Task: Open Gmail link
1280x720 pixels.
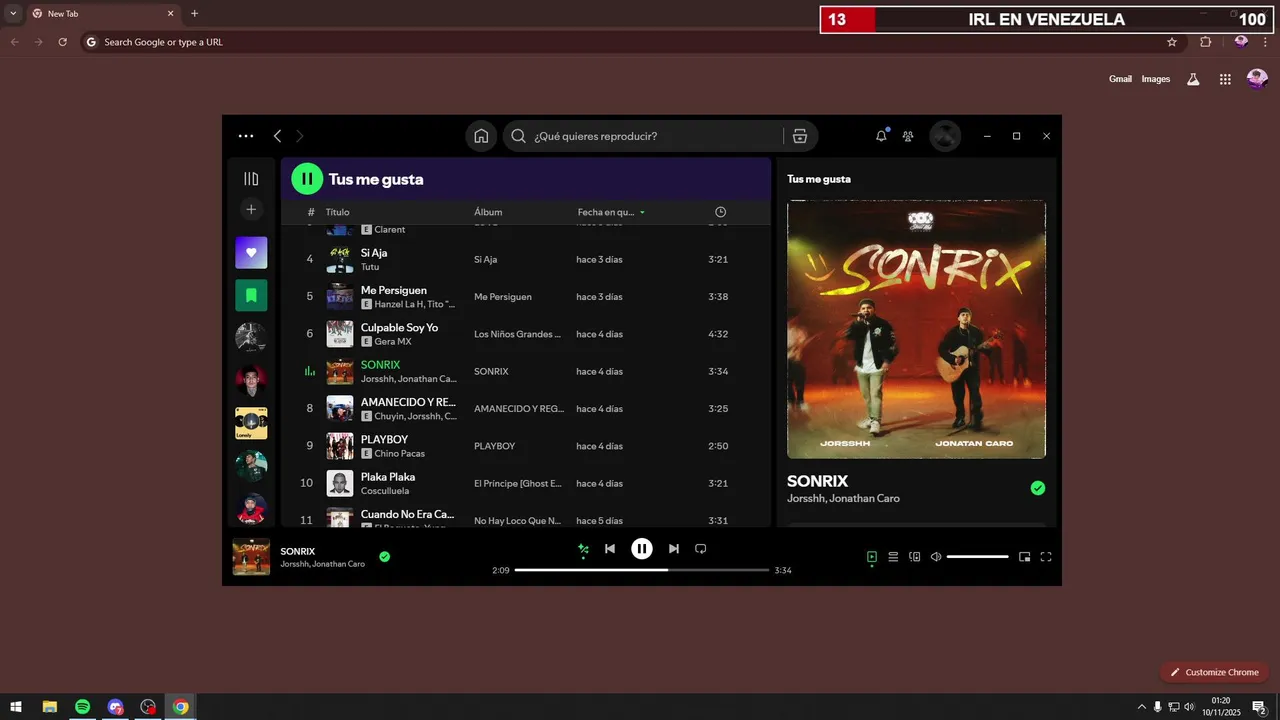Action: click(x=1120, y=79)
